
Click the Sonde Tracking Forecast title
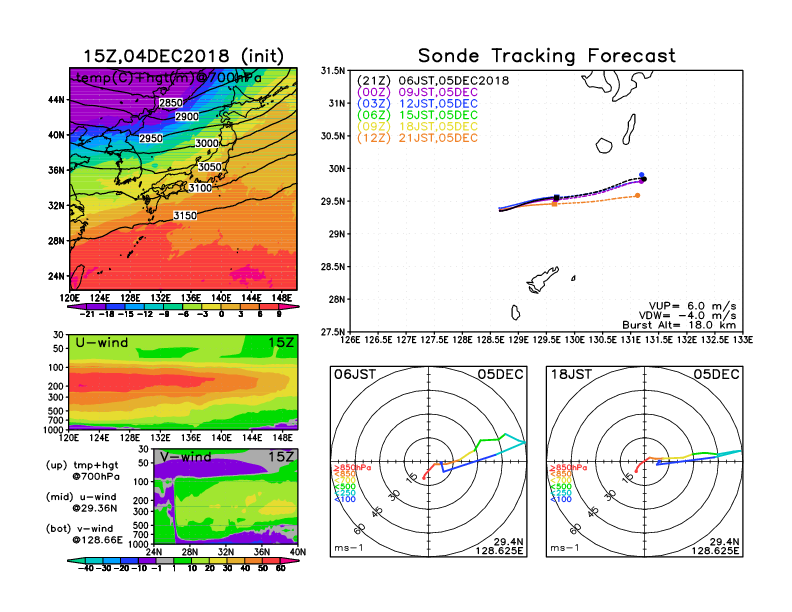[x=546, y=56]
